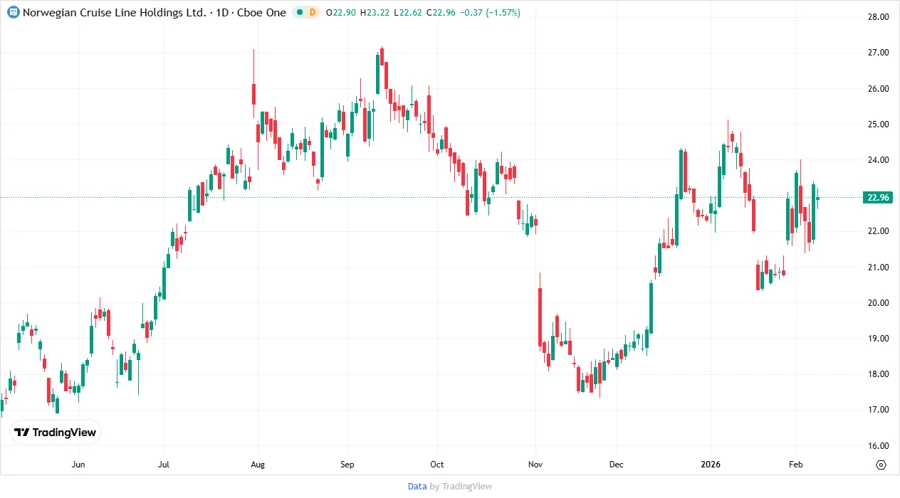This screenshot has width=900, height=498.
Task: Click the orange D data-delay indicator
Action: (312, 12)
